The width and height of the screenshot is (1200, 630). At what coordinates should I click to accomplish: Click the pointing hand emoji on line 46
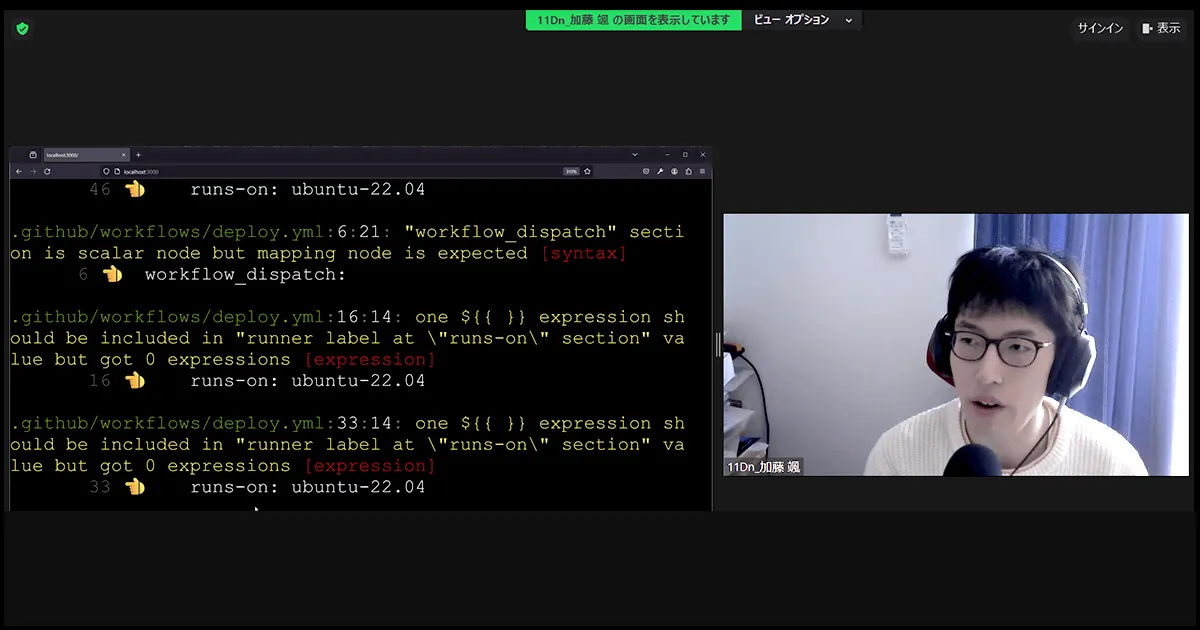pos(135,189)
